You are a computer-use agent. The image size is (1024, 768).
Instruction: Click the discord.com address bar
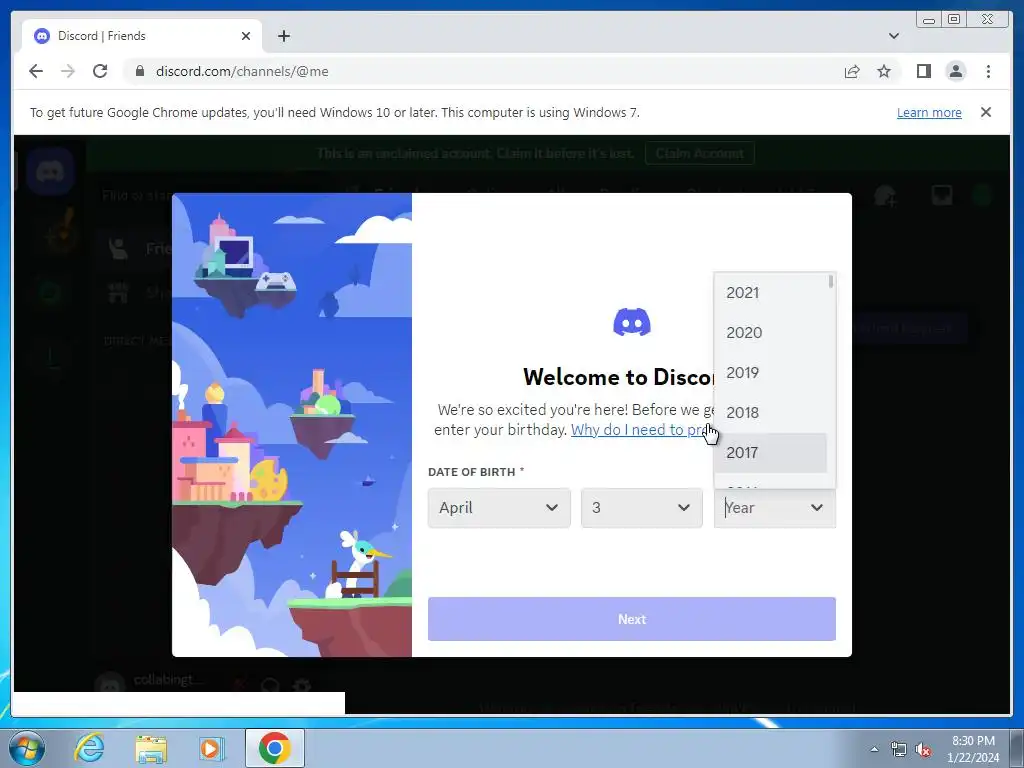click(483, 71)
